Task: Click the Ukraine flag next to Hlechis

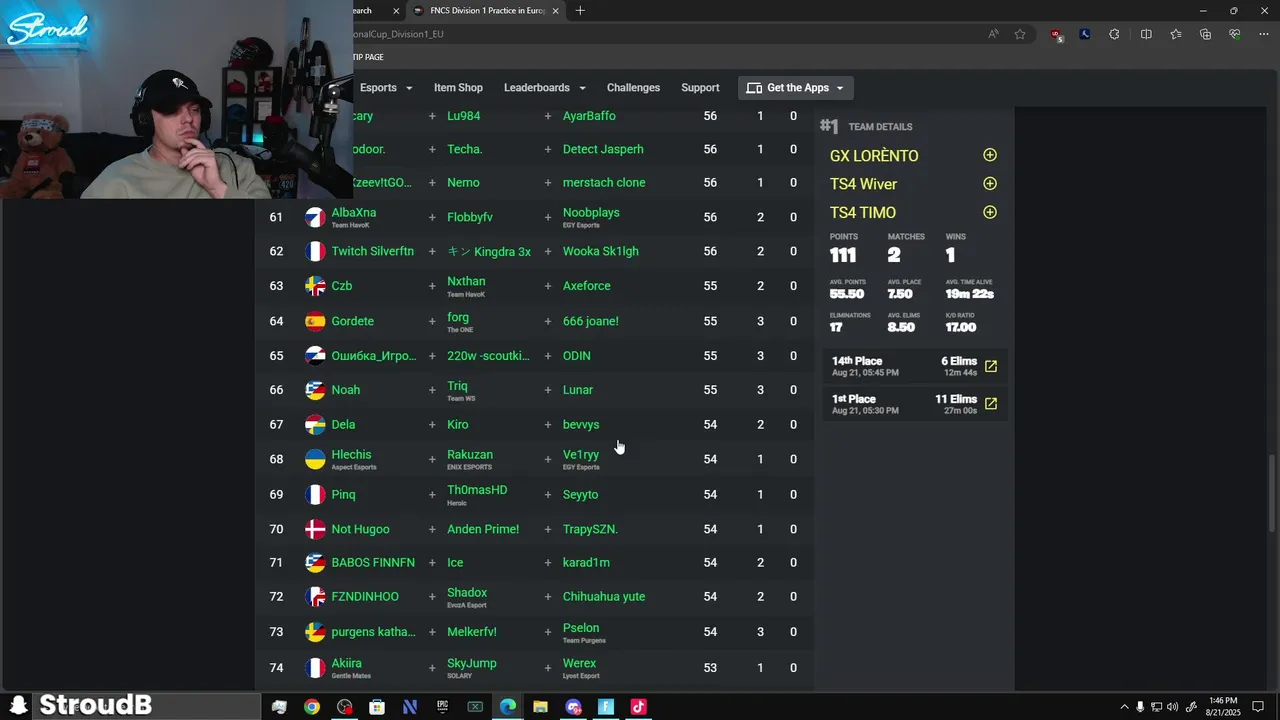Action: (x=315, y=459)
